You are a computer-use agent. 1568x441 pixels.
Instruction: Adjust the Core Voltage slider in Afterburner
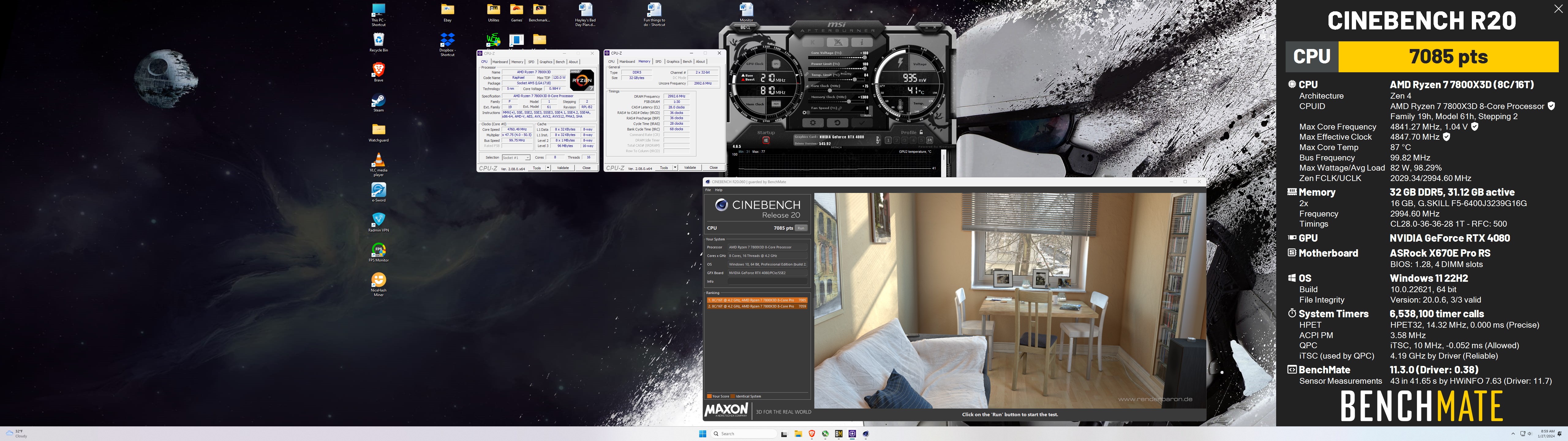coord(838,58)
